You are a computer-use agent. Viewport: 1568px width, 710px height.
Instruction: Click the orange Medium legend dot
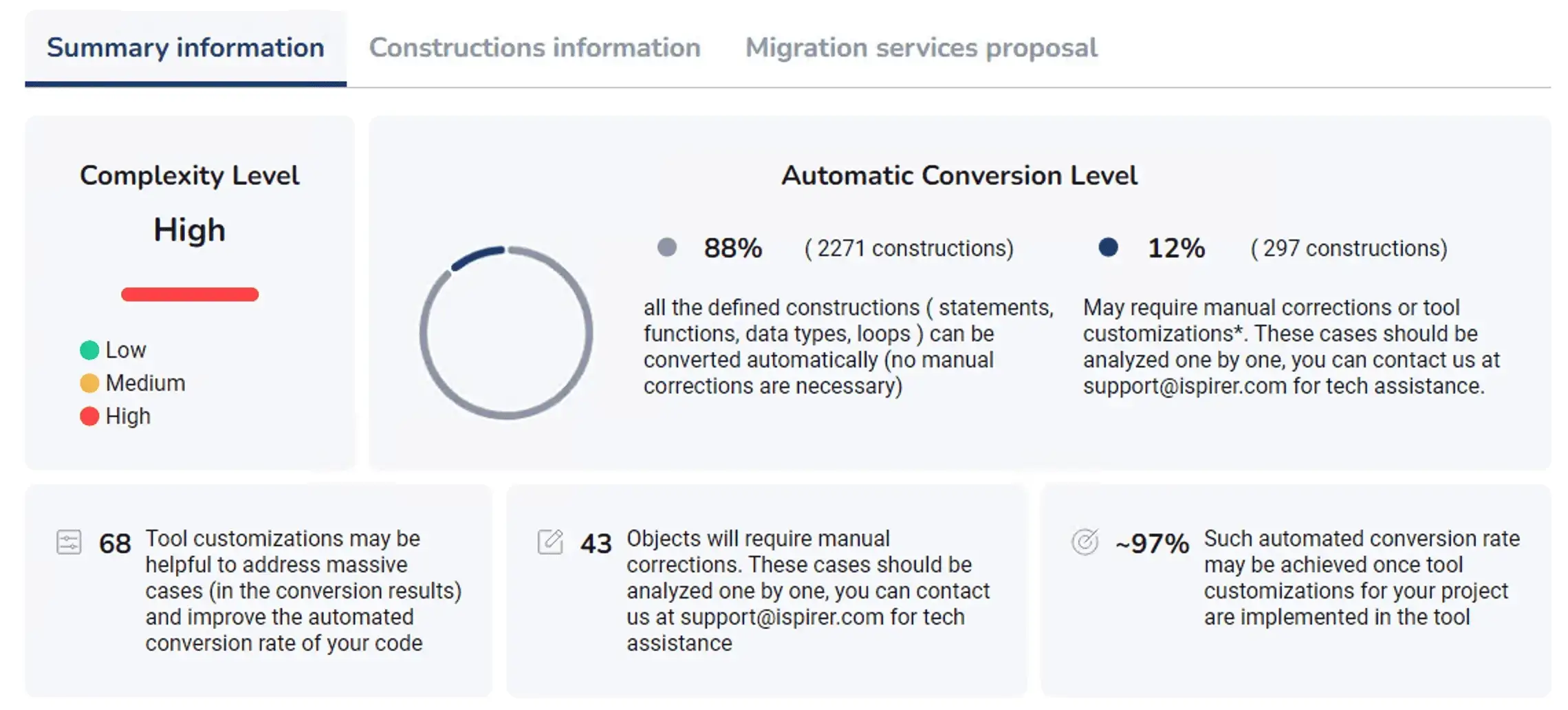89,383
